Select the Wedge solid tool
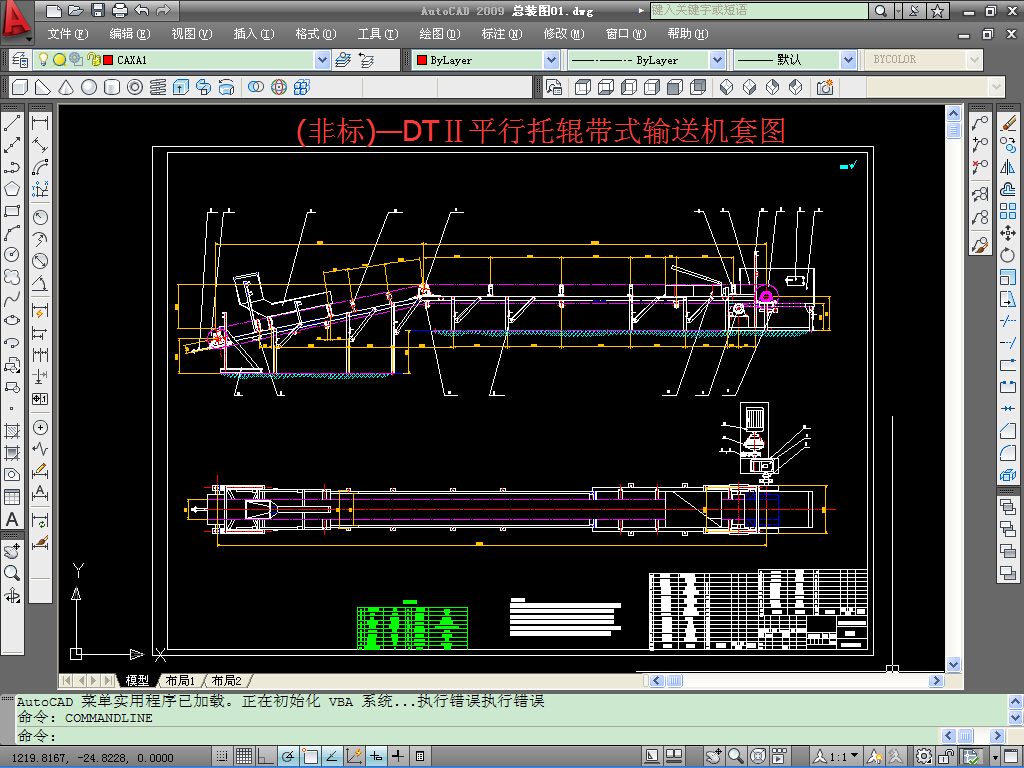The height and width of the screenshot is (768, 1024). coord(43,88)
